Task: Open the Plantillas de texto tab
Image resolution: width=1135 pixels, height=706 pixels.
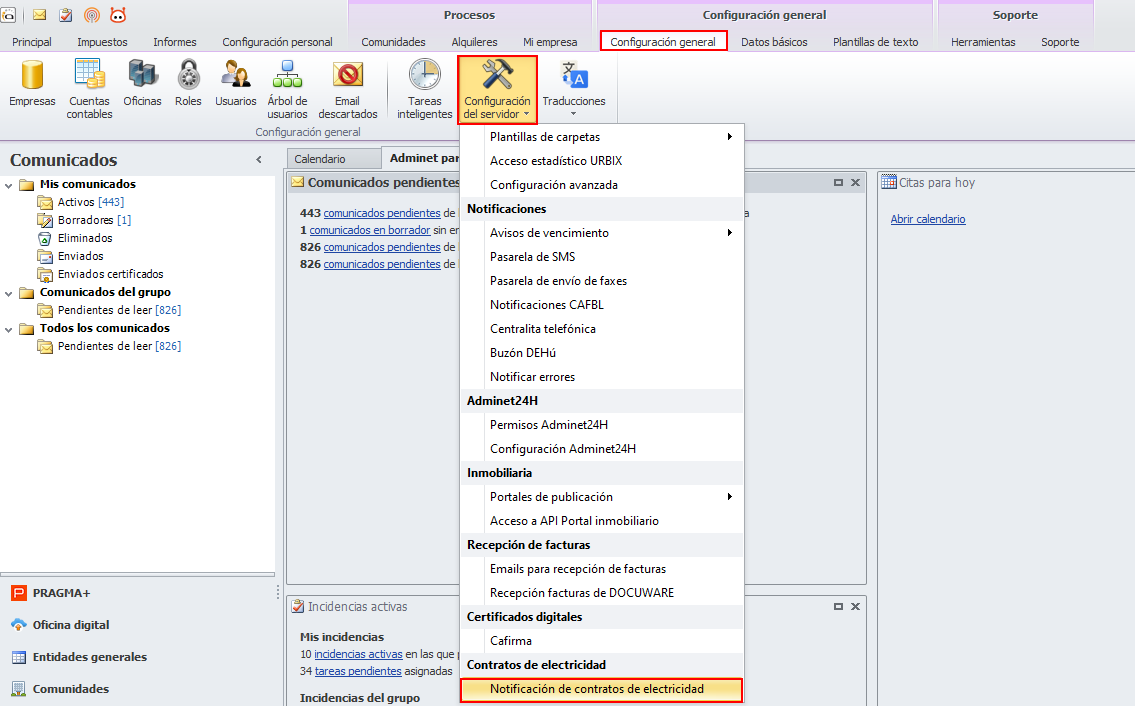Action: (875, 42)
